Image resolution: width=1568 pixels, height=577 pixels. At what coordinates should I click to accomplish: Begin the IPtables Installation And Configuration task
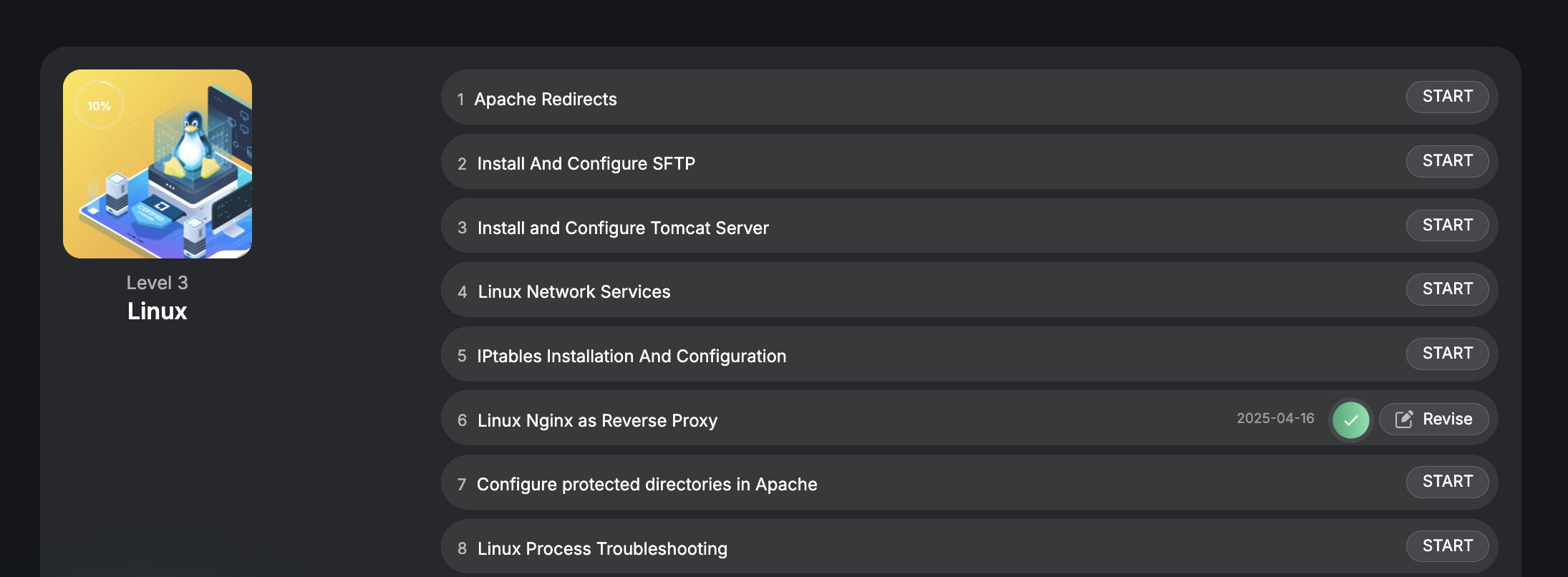click(1447, 354)
